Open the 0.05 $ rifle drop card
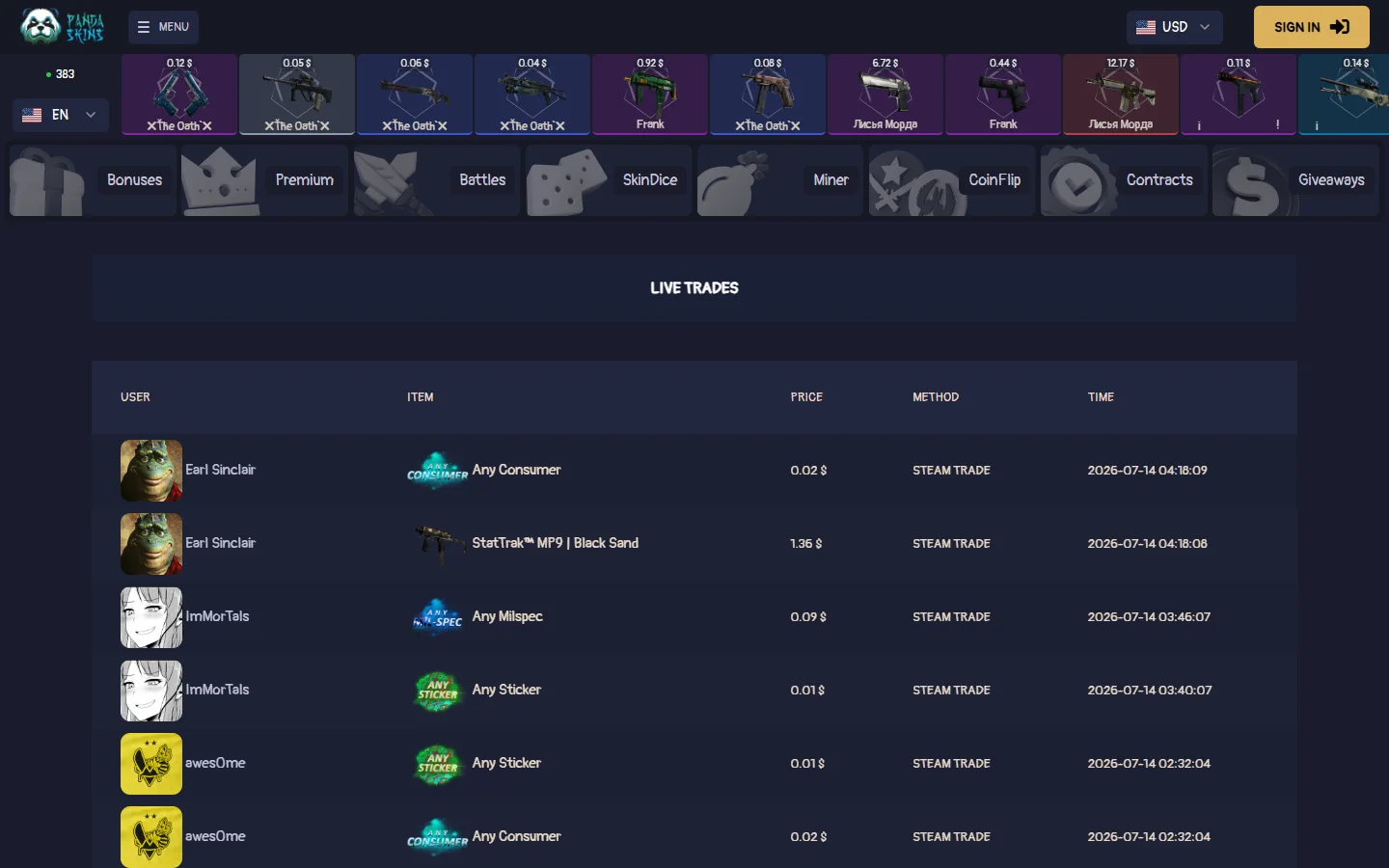The height and width of the screenshot is (868, 1389). click(x=297, y=94)
